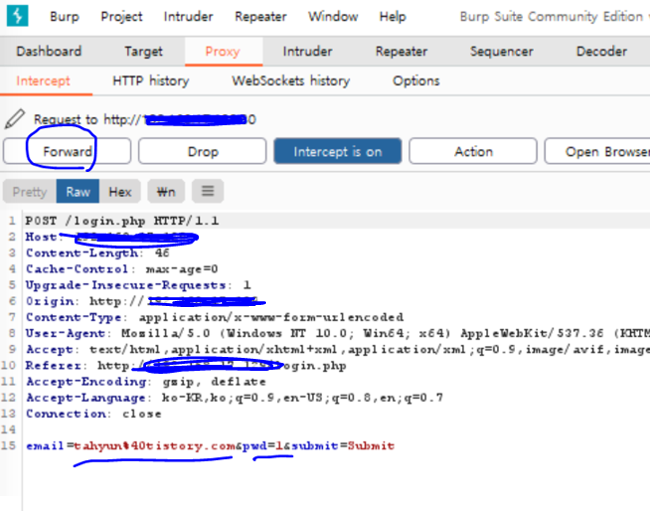Switch to the Dashboard tab
The width and height of the screenshot is (650, 511).
click(49, 51)
